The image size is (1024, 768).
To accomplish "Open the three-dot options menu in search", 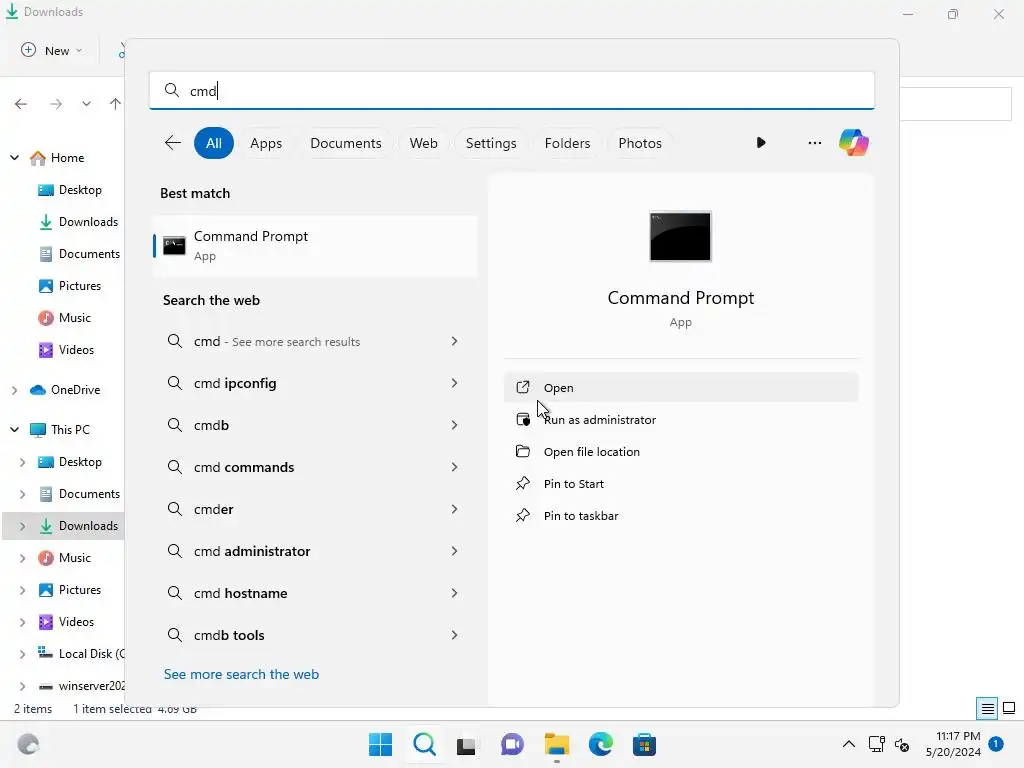I will tap(814, 142).
